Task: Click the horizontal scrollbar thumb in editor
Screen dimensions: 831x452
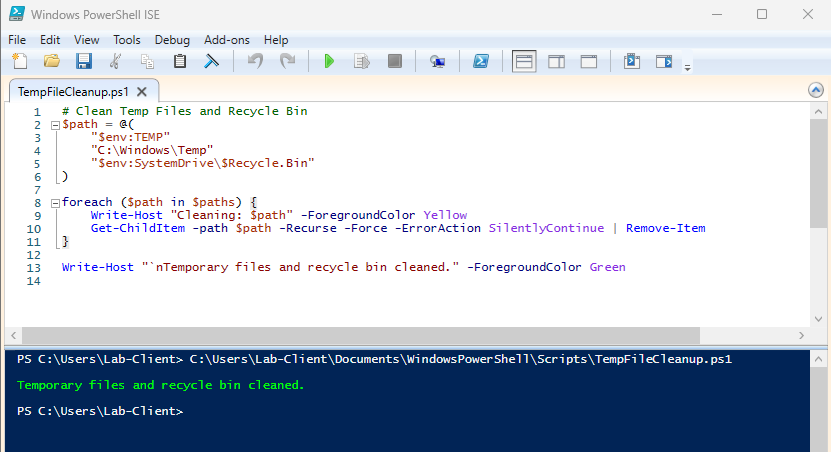Action: pyautogui.click(x=361, y=335)
